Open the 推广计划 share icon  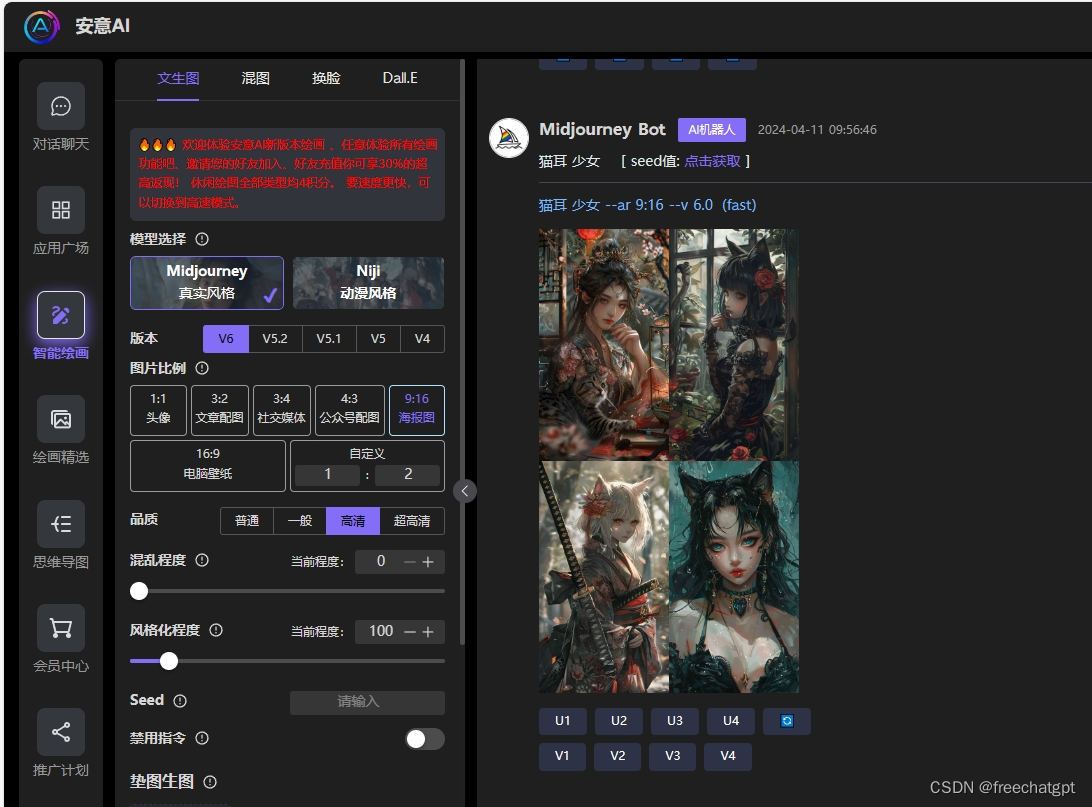coord(61,732)
